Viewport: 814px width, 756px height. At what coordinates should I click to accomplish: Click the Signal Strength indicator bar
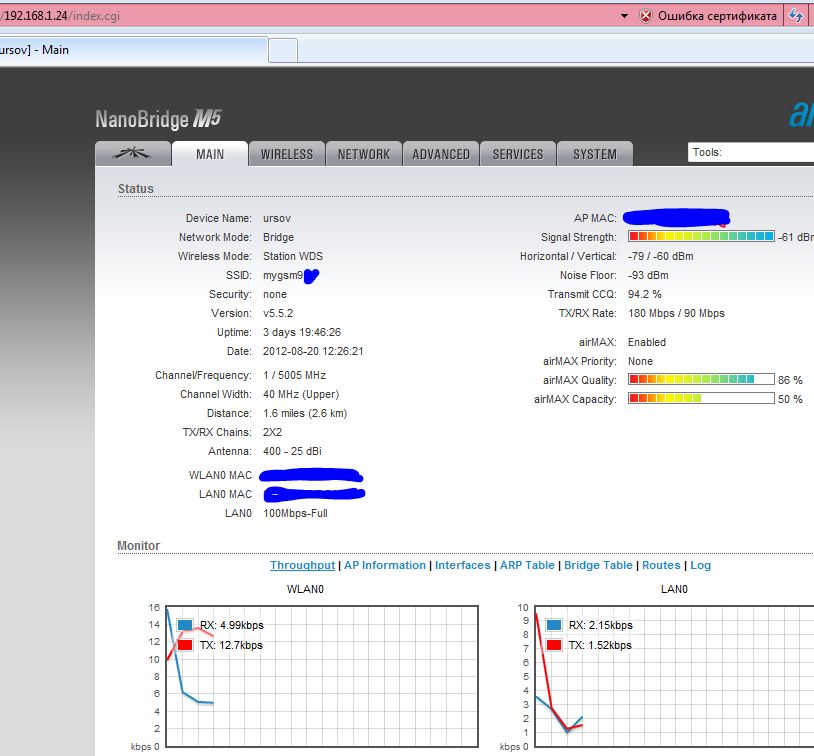click(x=701, y=237)
